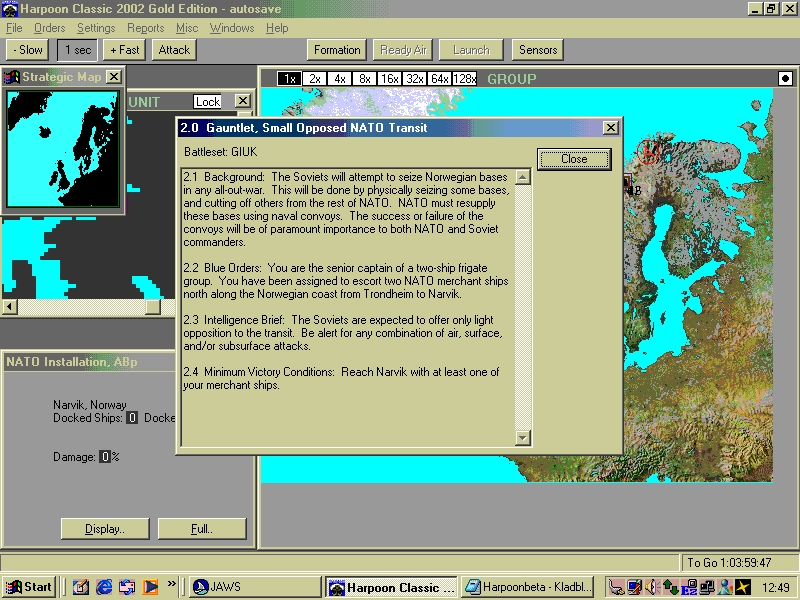Set group map zoom to 8x
Screen dimensions: 800x600
click(364, 79)
